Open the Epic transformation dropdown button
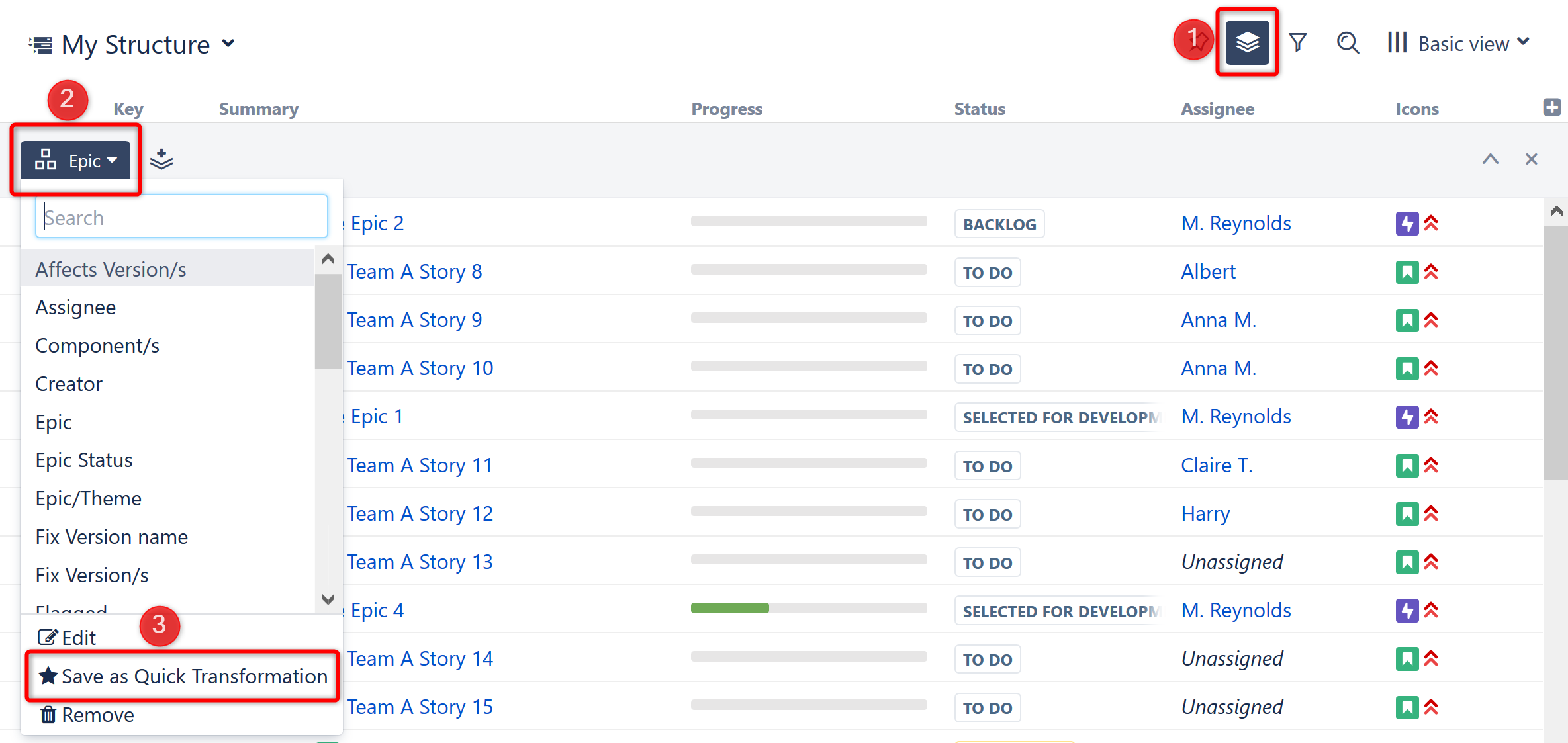The image size is (1568, 743). pos(75,161)
